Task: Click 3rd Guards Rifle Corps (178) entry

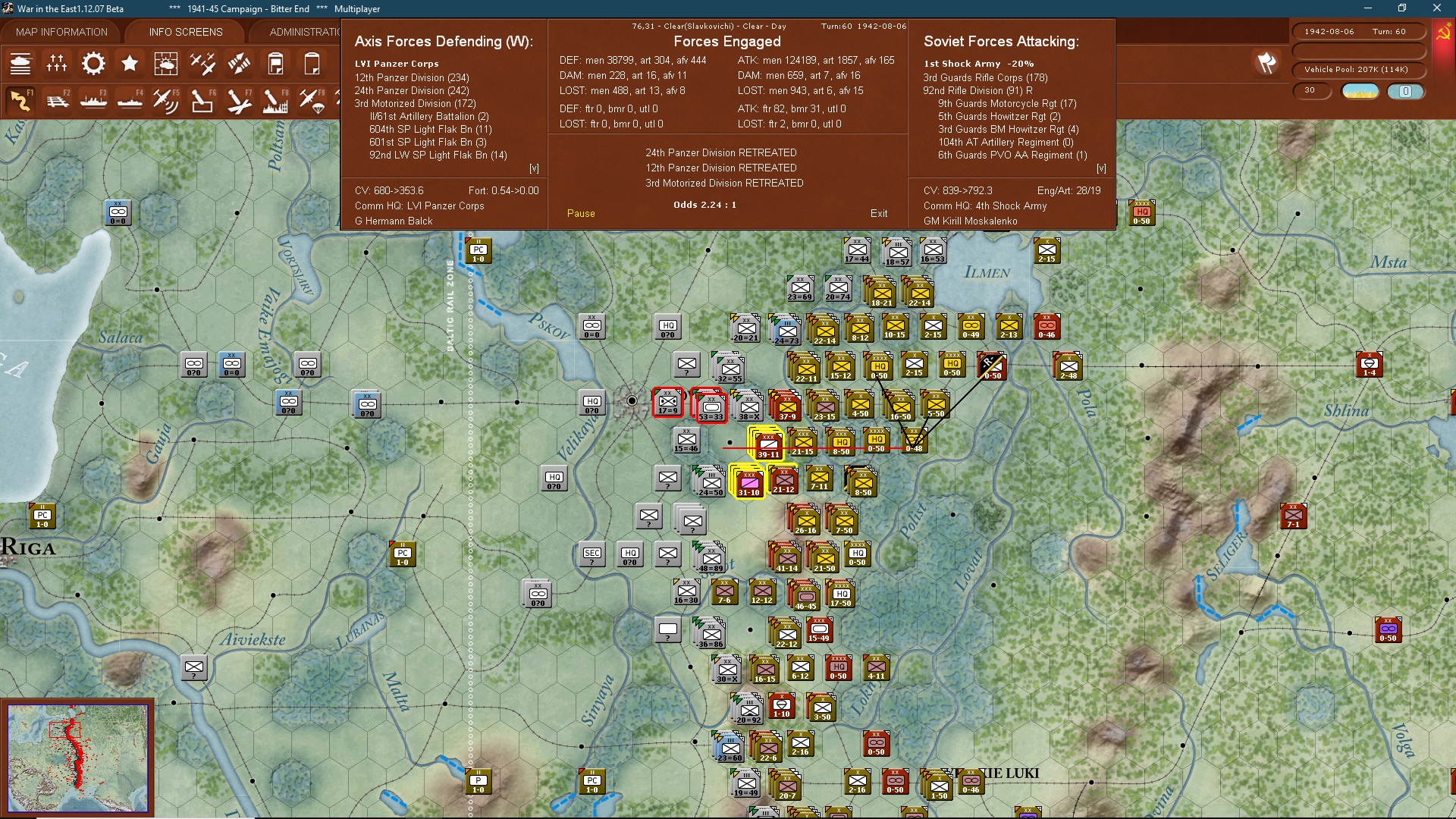Action: 985,77
